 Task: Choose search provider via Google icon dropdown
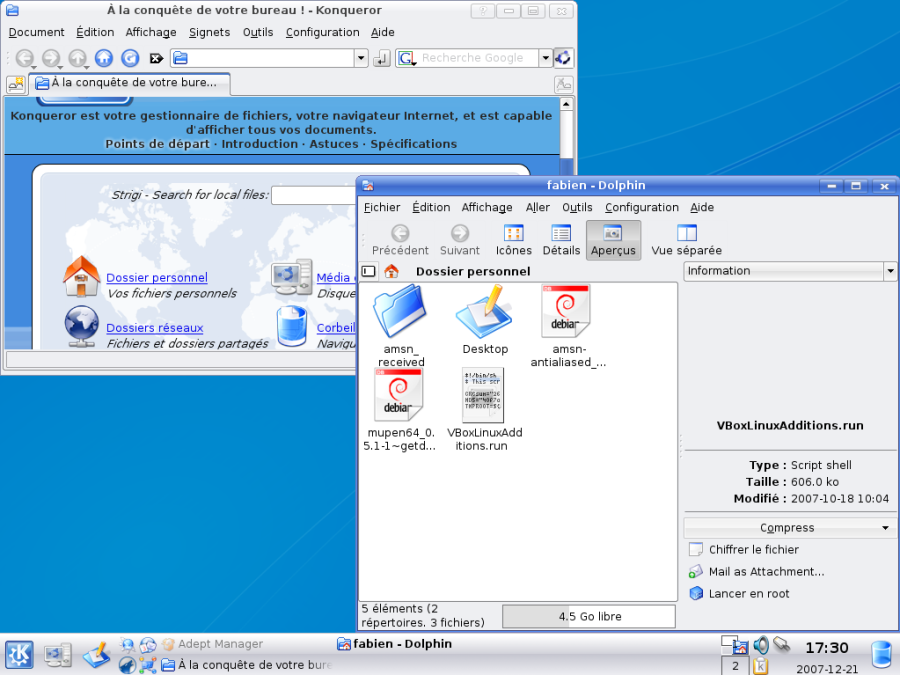coord(408,58)
